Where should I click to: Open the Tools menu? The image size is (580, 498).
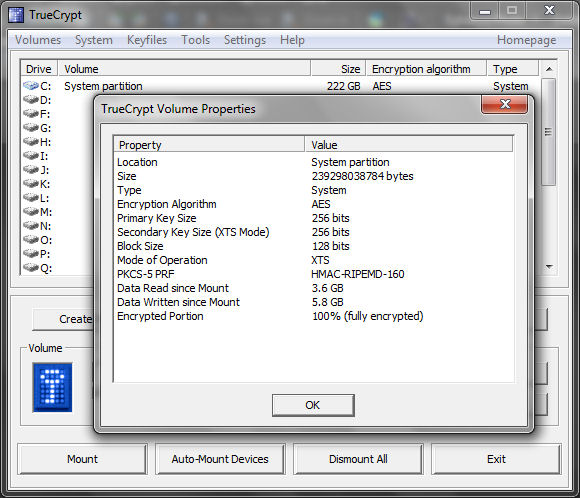click(x=195, y=40)
